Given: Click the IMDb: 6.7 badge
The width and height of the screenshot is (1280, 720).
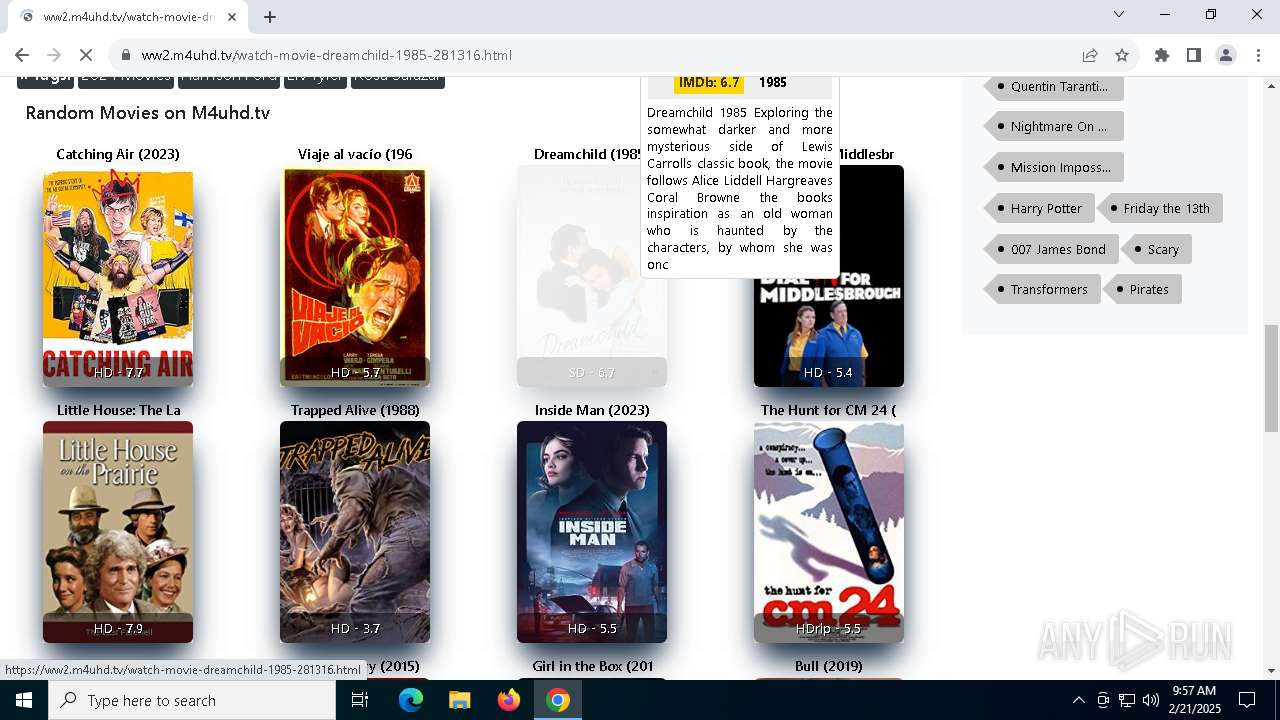Looking at the screenshot, I should click(x=709, y=83).
